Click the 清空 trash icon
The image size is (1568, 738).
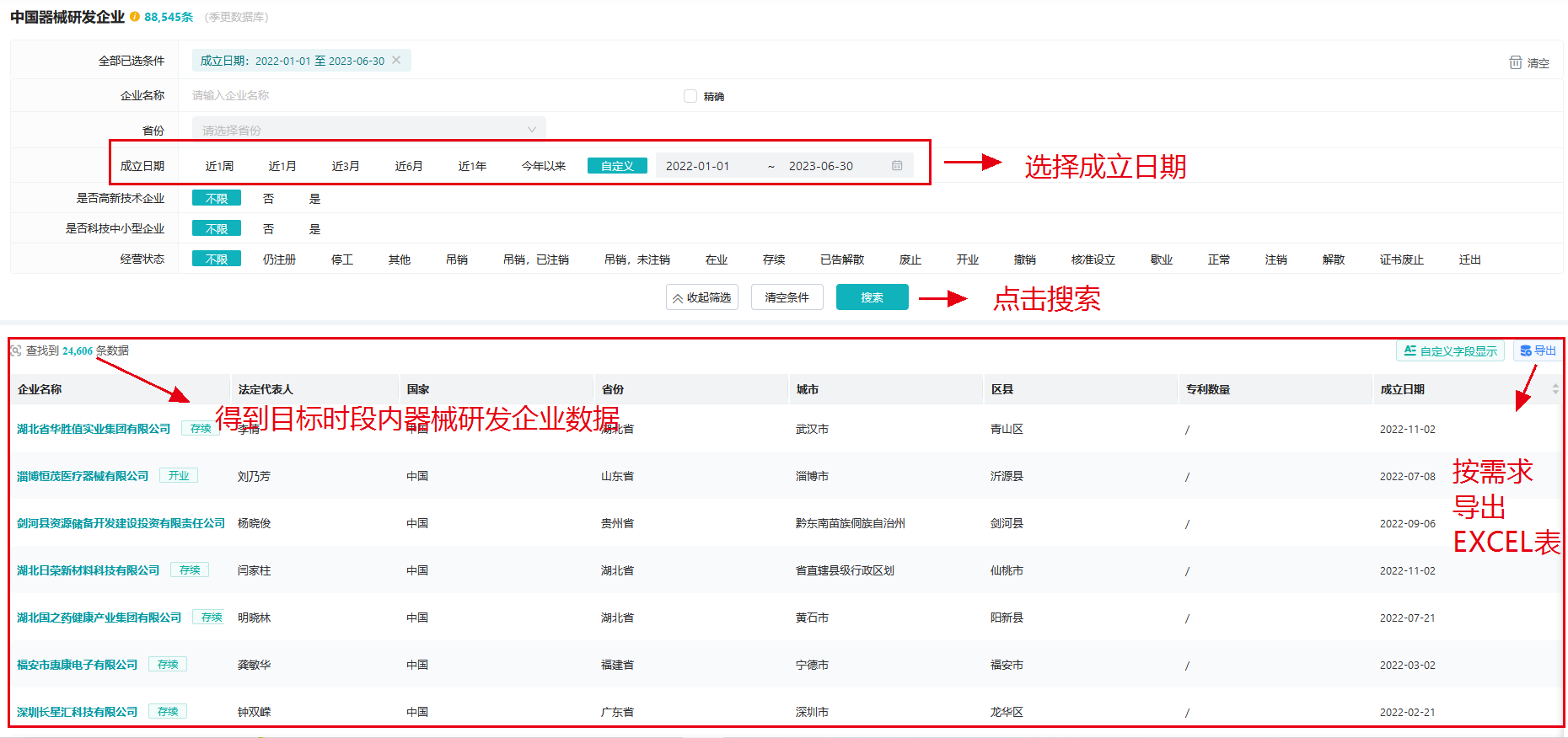pyautogui.click(x=1515, y=62)
